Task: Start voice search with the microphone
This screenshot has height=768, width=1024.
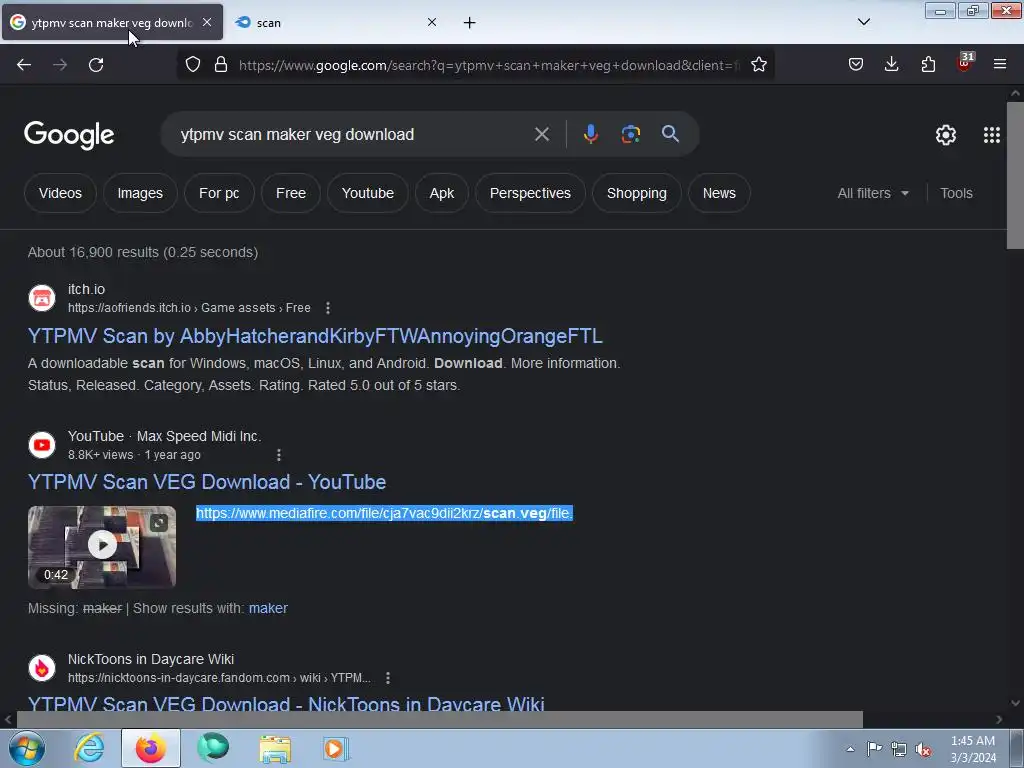Action: coord(590,134)
